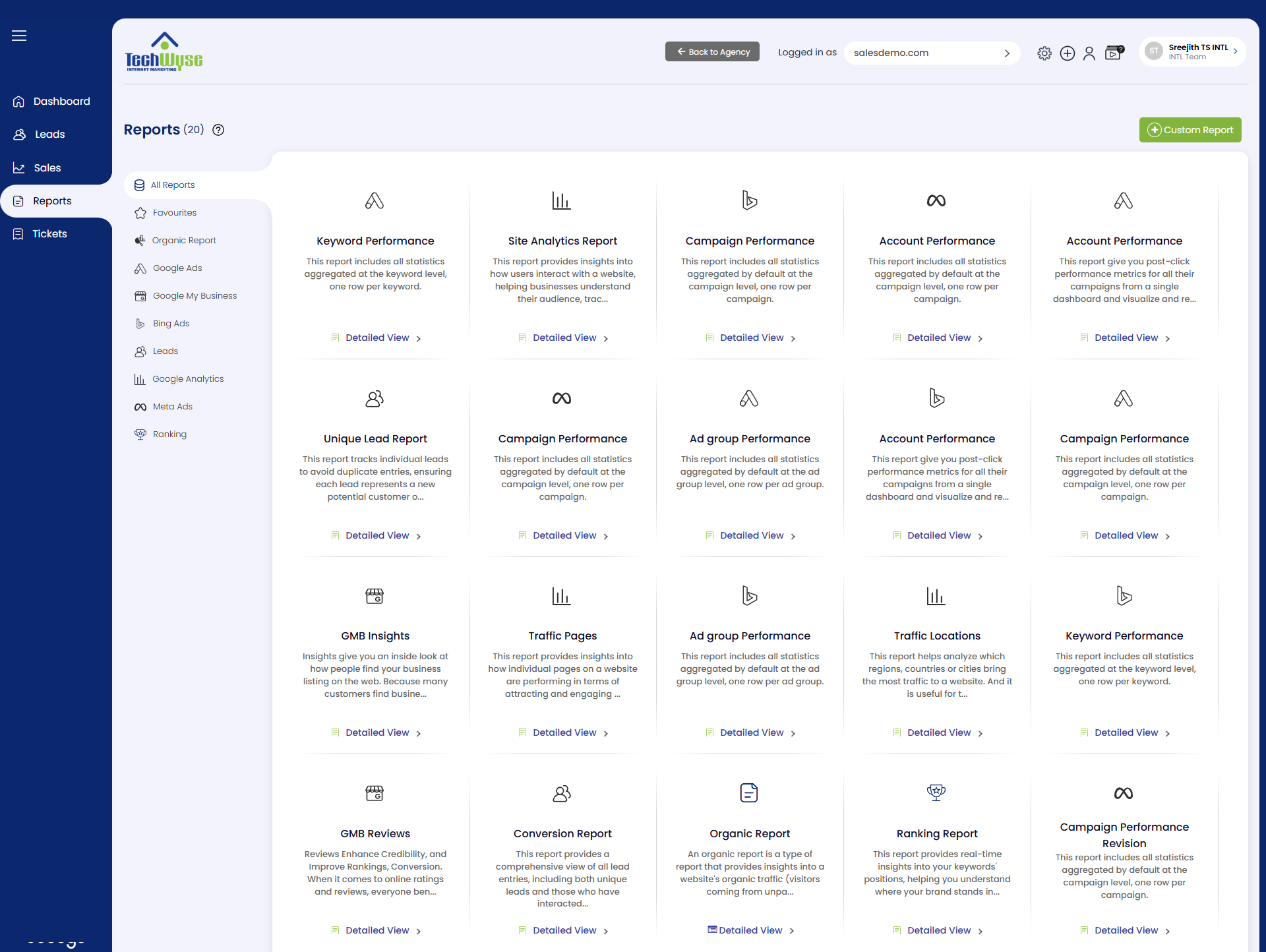This screenshot has width=1266, height=952.
Task: Select the Meta Ads filter
Action: (x=164, y=407)
